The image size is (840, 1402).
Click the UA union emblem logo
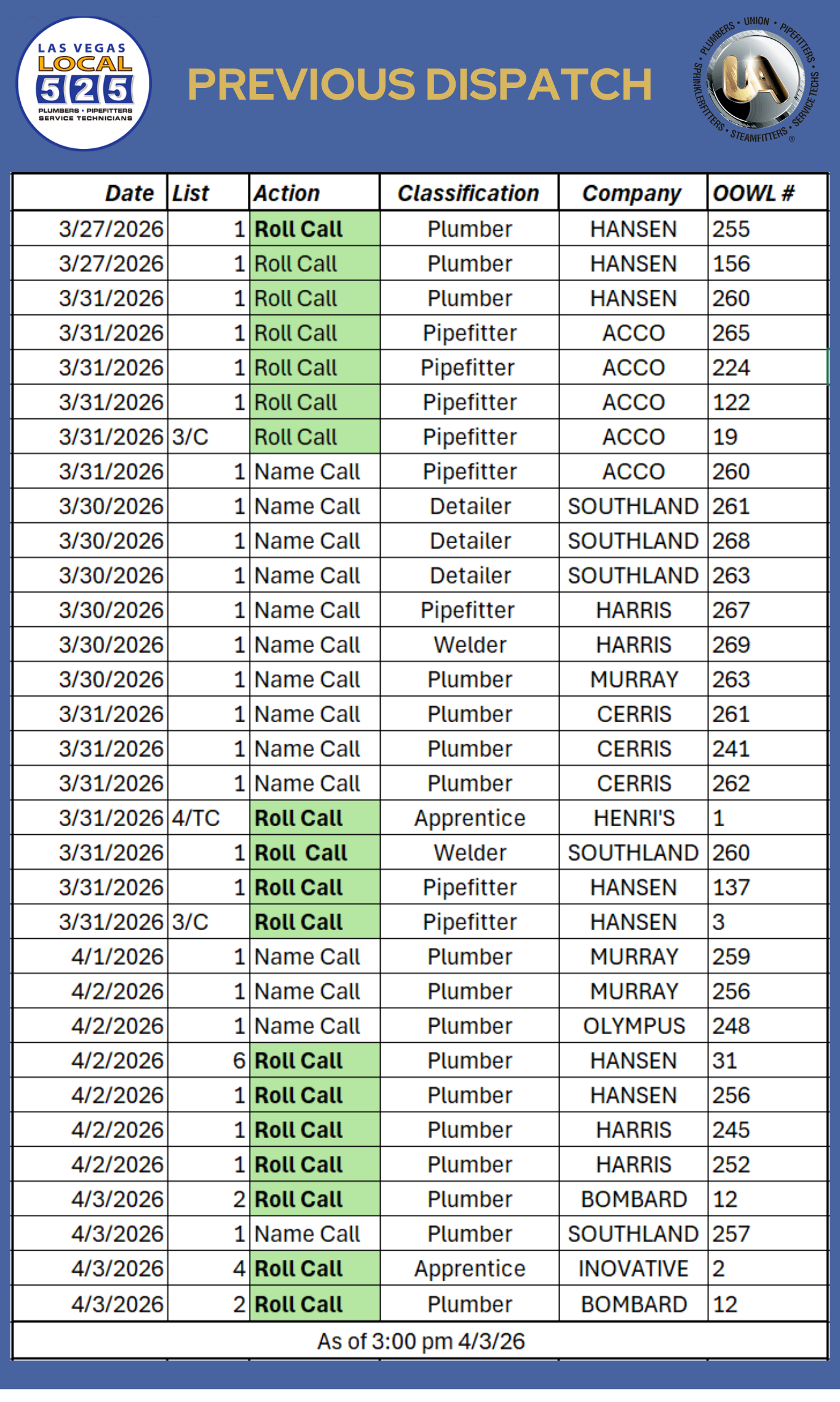point(756,80)
